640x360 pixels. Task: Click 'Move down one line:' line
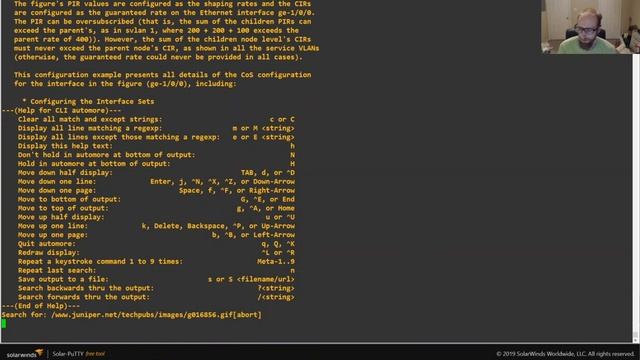pos(156,182)
